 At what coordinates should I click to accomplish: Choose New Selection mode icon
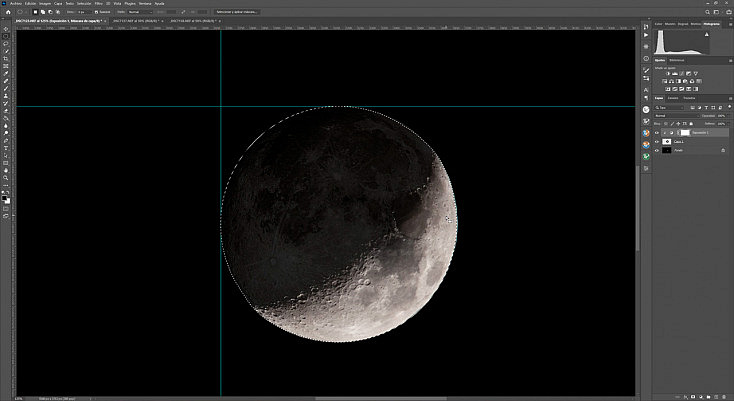click(x=35, y=12)
